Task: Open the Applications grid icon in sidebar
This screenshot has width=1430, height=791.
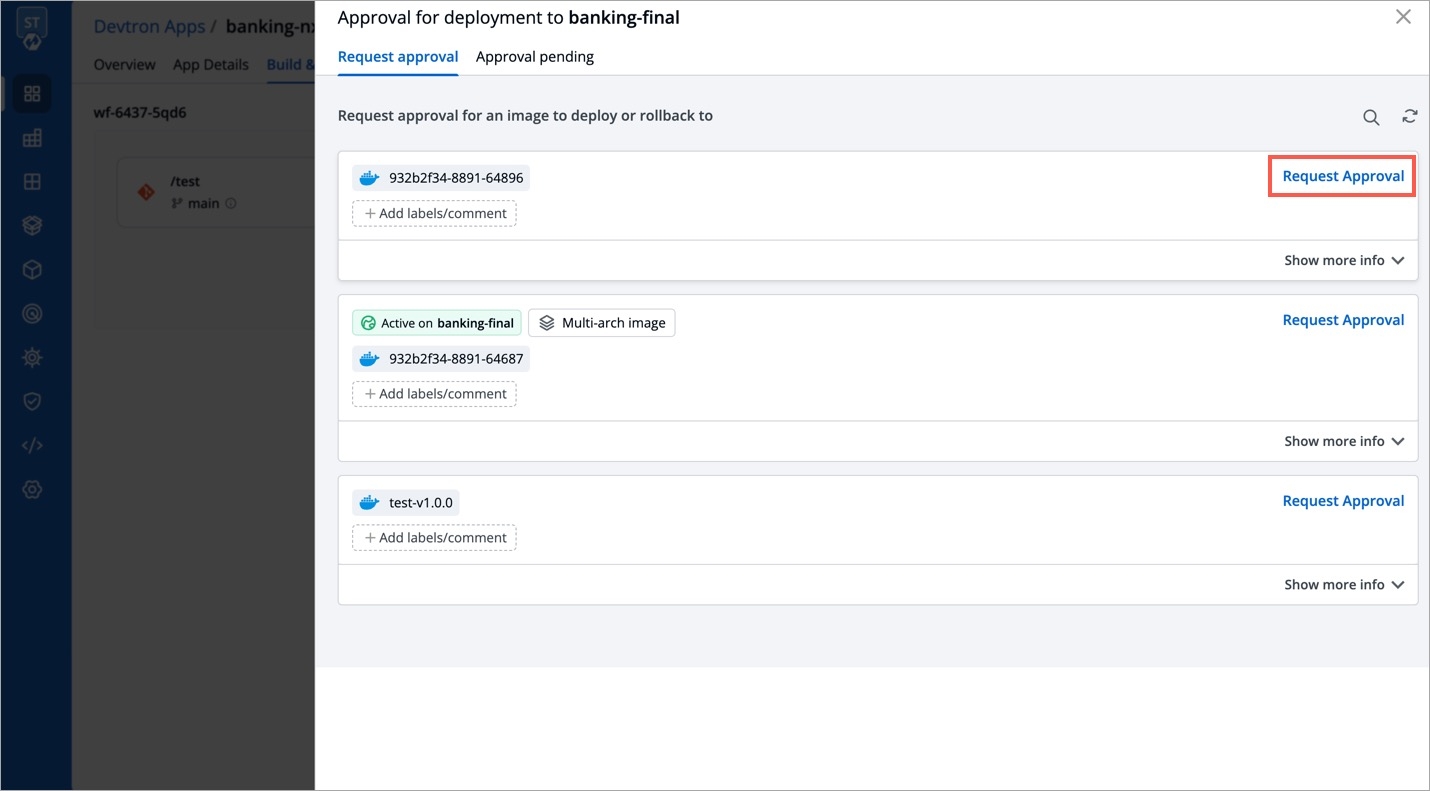Action: (32, 94)
